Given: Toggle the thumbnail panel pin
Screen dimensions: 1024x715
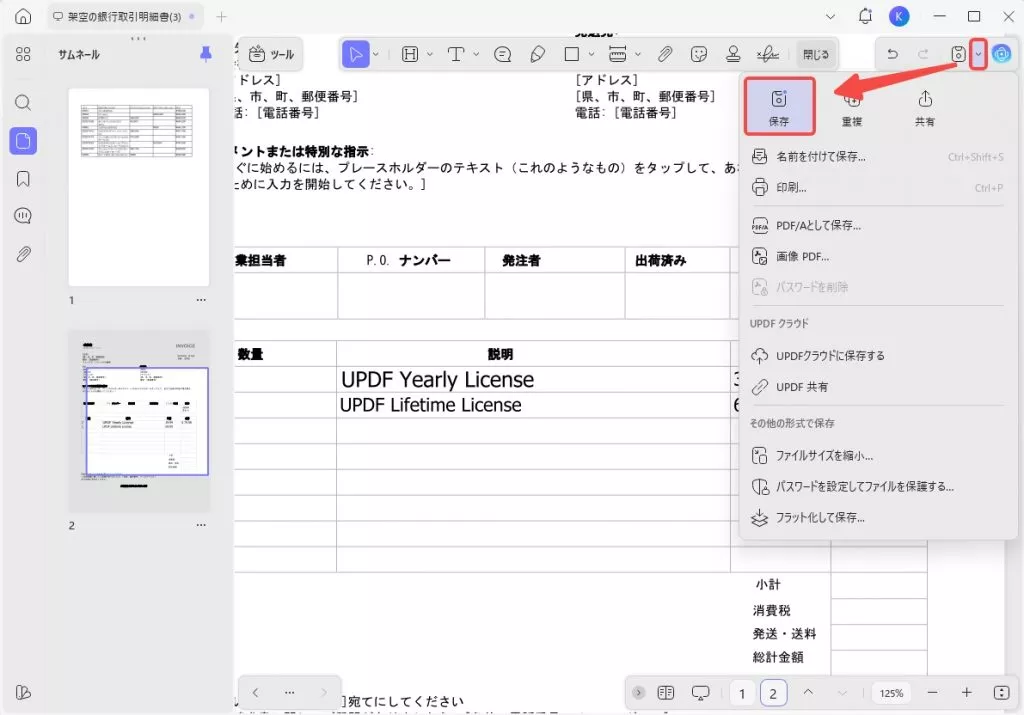Looking at the screenshot, I should (x=205, y=55).
